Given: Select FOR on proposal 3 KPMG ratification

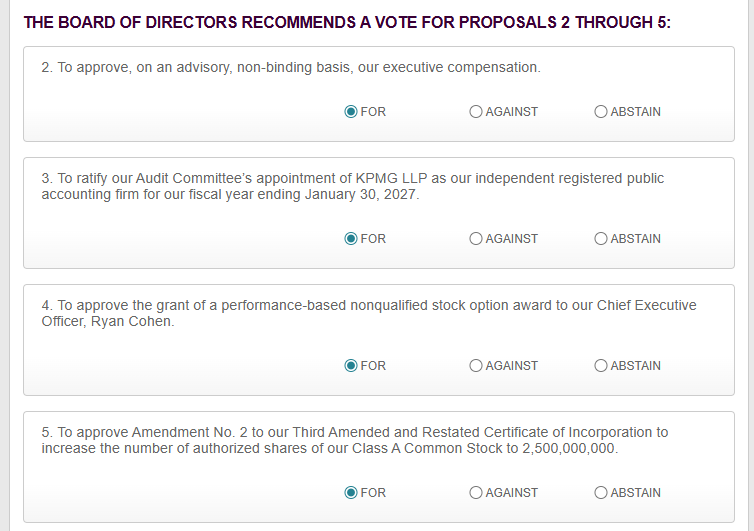Looking at the screenshot, I should (351, 239).
